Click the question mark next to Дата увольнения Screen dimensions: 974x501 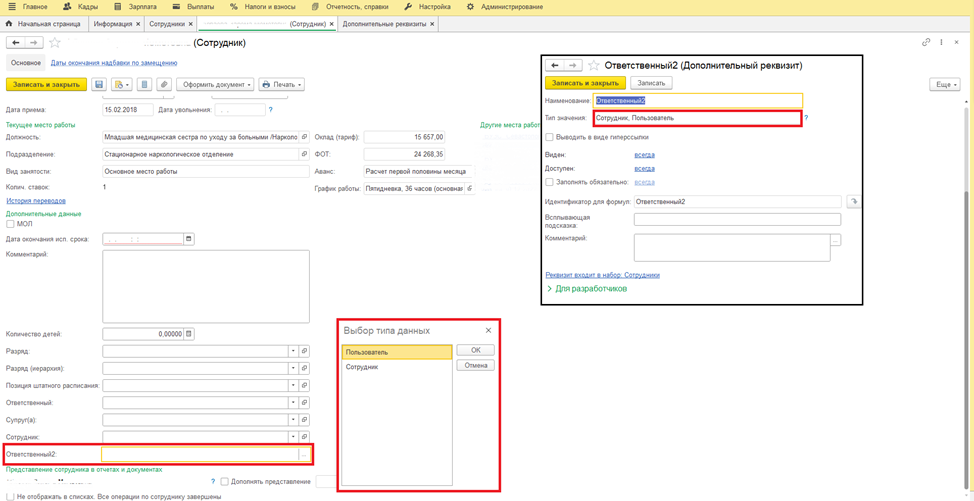coord(270,110)
